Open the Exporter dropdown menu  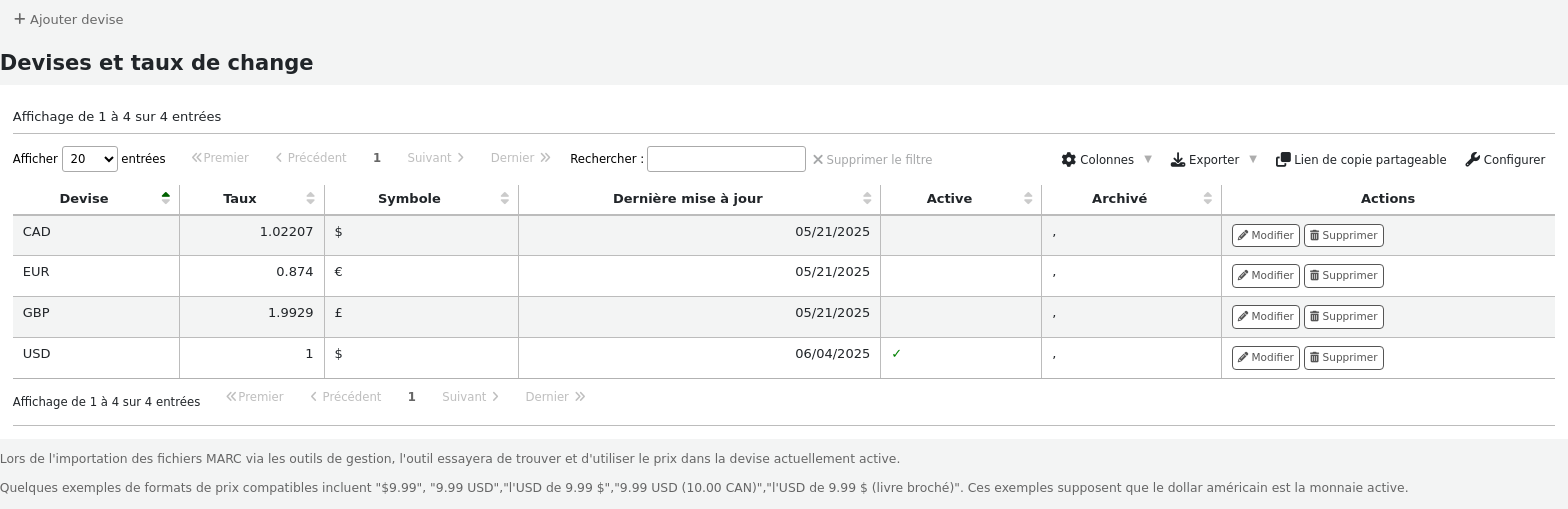(1213, 159)
